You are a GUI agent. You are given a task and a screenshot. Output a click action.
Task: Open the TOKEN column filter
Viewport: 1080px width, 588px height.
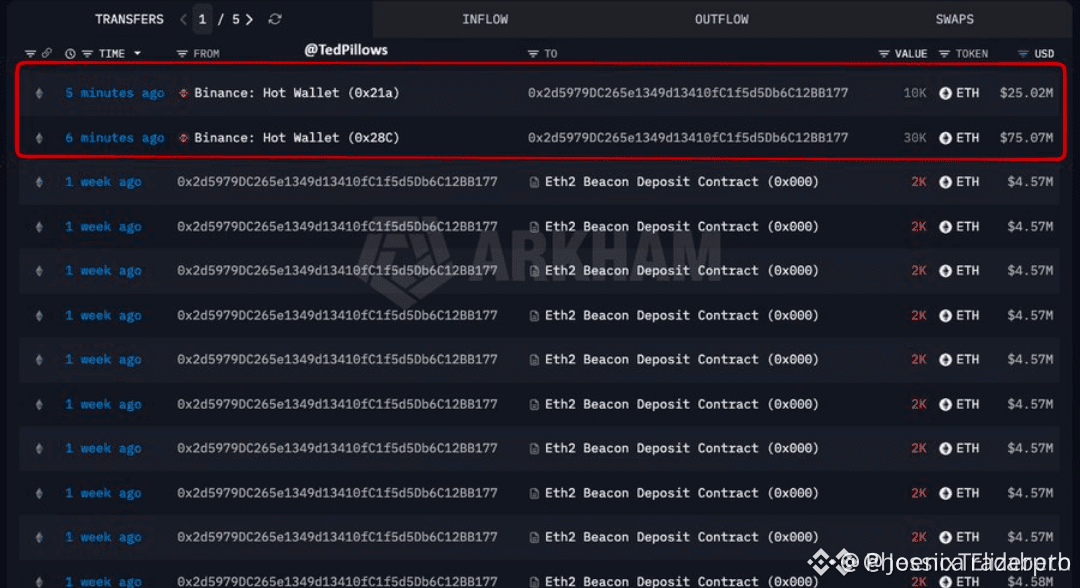944,53
